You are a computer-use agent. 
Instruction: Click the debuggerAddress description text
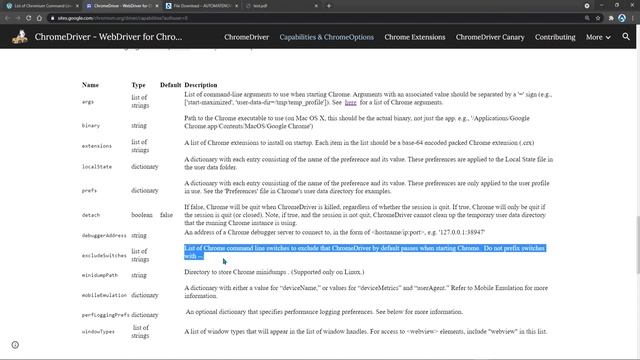click(334, 232)
